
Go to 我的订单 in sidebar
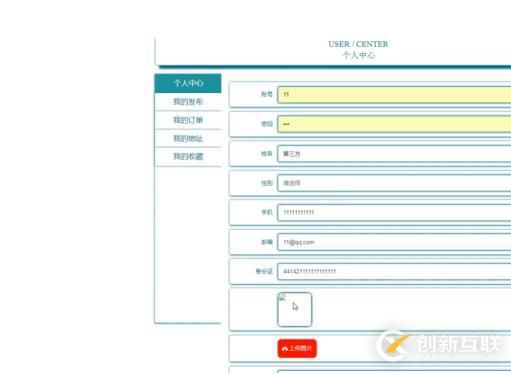pyautogui.click(x=188, y=120)
